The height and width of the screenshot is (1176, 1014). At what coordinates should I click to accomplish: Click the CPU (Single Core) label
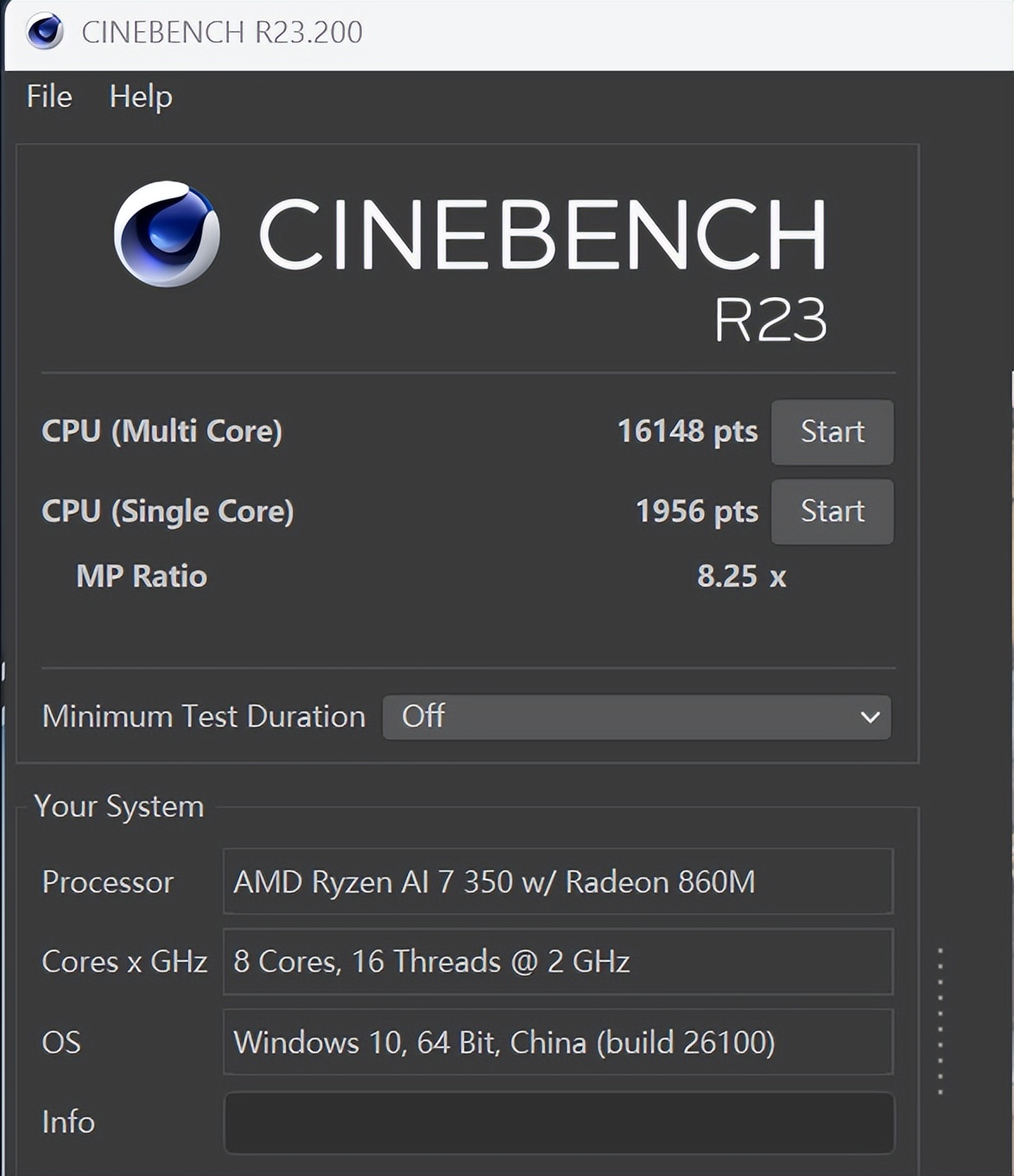point(168,511)
